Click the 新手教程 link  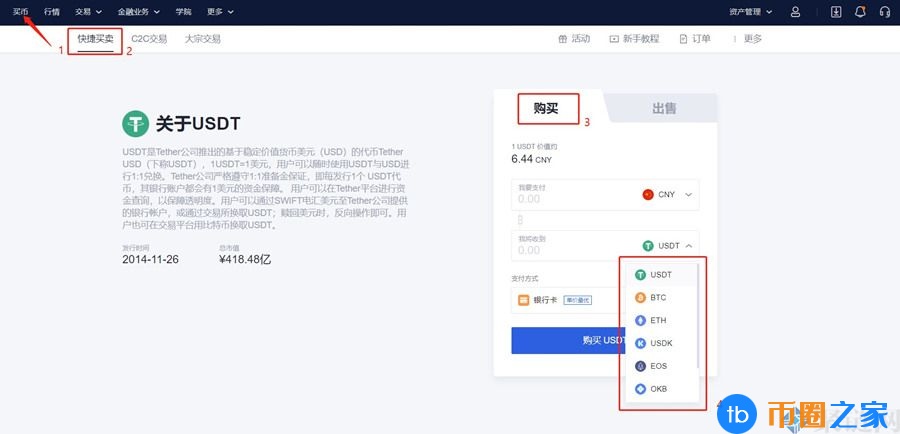tap(634, 39)
